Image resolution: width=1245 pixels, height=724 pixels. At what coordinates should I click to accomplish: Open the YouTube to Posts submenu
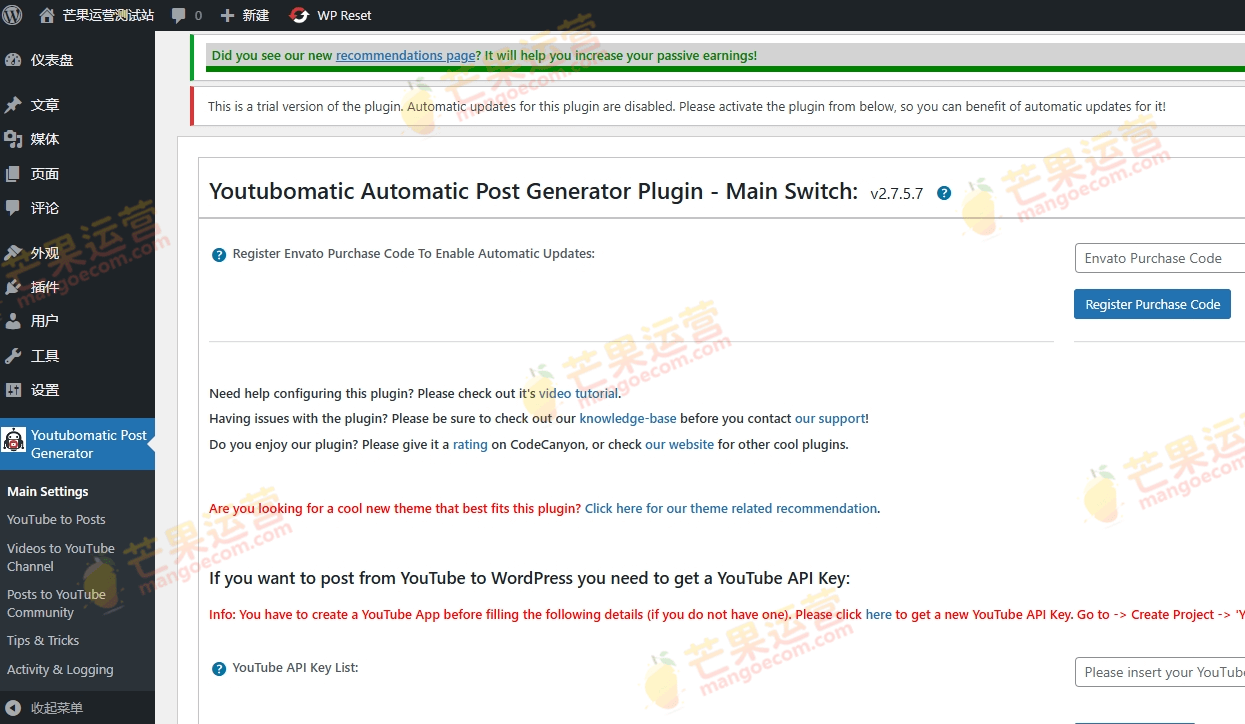pos(56,519)
